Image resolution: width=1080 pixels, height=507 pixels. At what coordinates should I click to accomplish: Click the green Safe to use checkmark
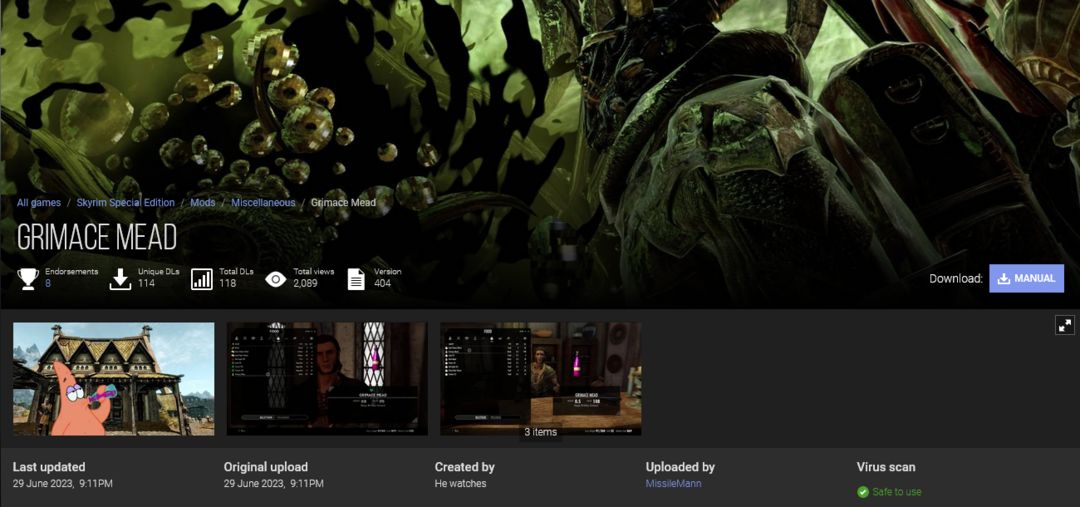click(x=862, y=492)
